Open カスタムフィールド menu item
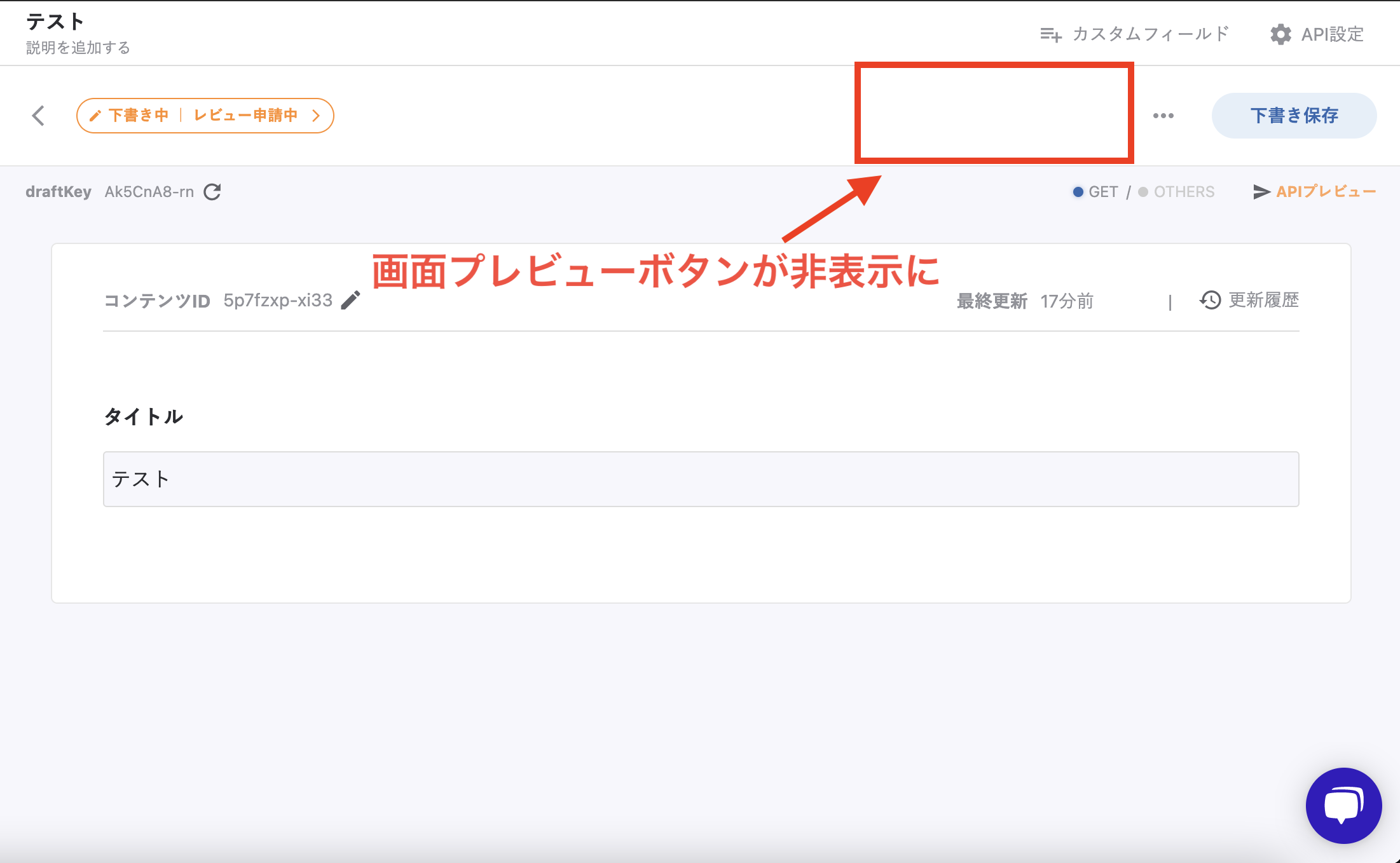1400x863 pixels. click(x=1150, y=34)
